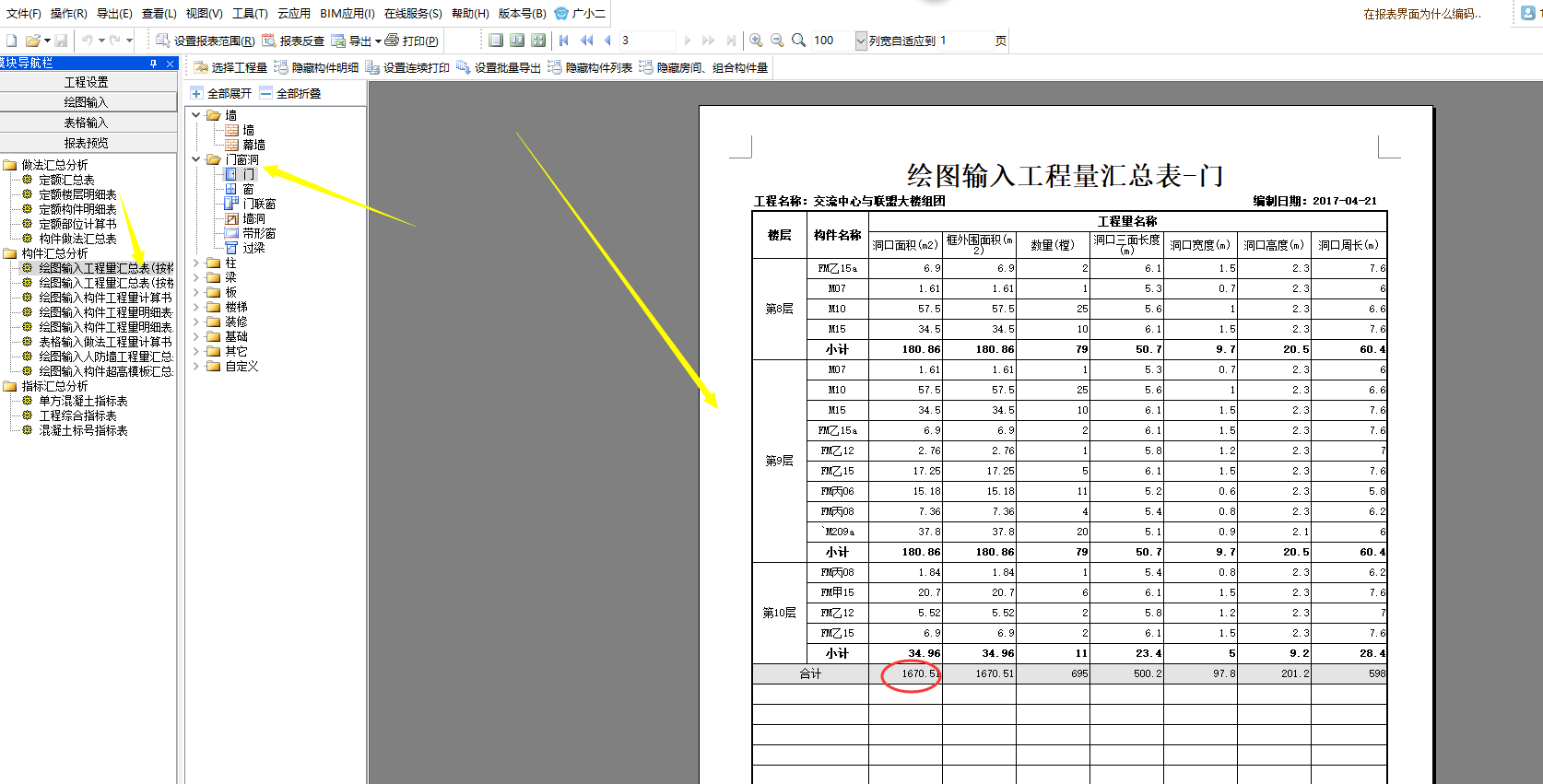Switch to multi-page grid view icon
1543x784 pixels.
538,41
